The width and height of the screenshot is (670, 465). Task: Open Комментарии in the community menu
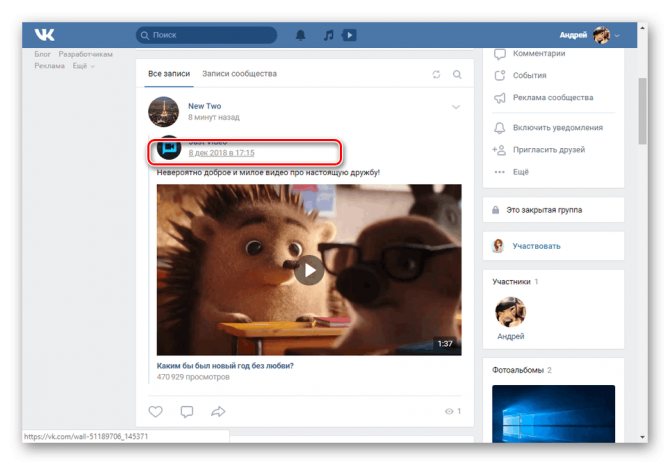click(539, 53)
